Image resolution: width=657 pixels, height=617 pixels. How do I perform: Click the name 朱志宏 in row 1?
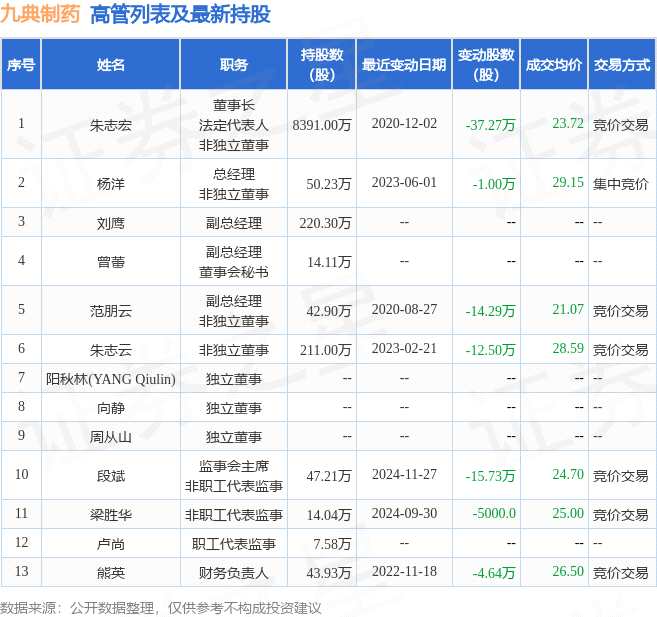pyautogui.click(x=111, y=125)
